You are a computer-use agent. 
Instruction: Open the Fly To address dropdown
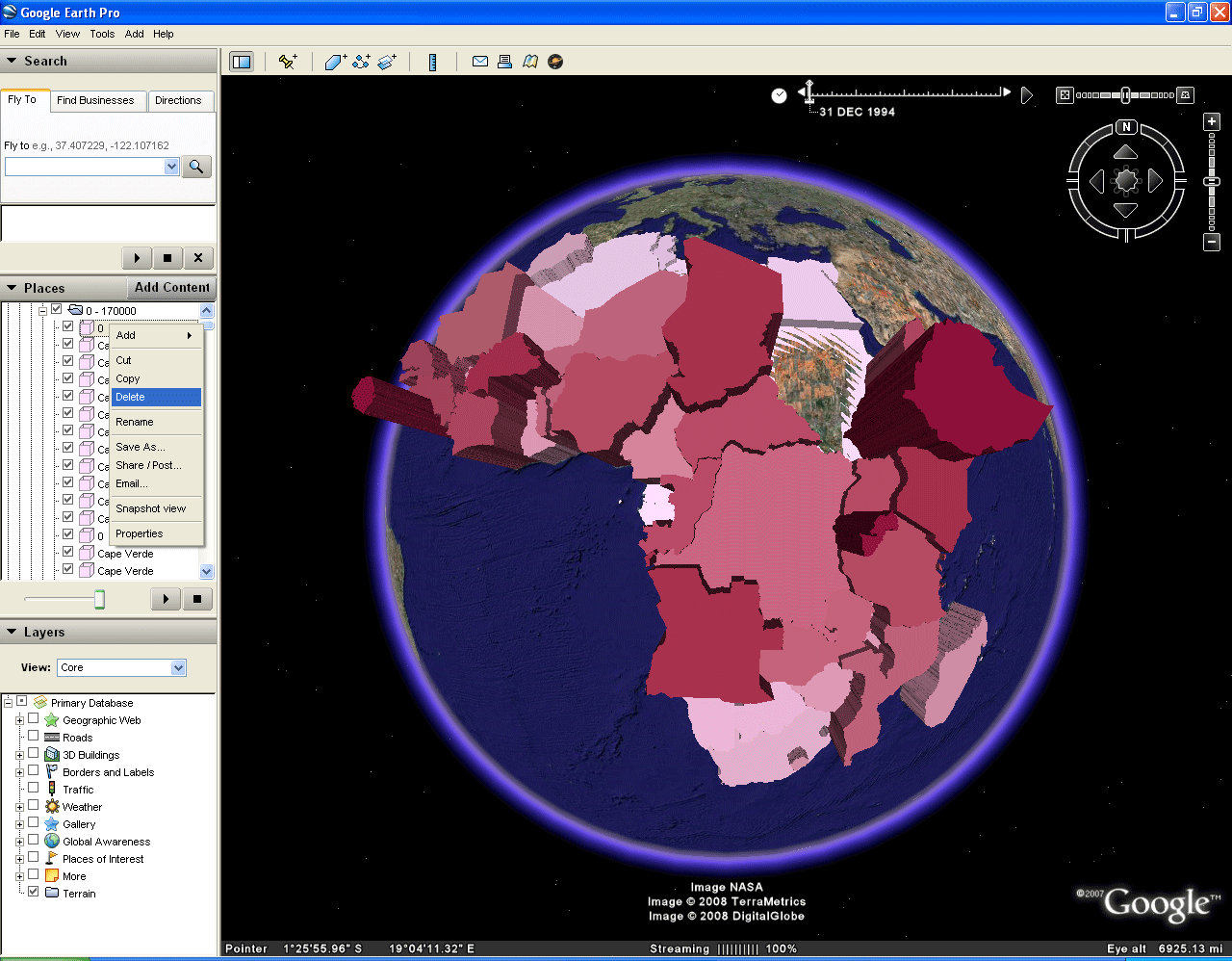pyautogui.click(x=171, y=167)
